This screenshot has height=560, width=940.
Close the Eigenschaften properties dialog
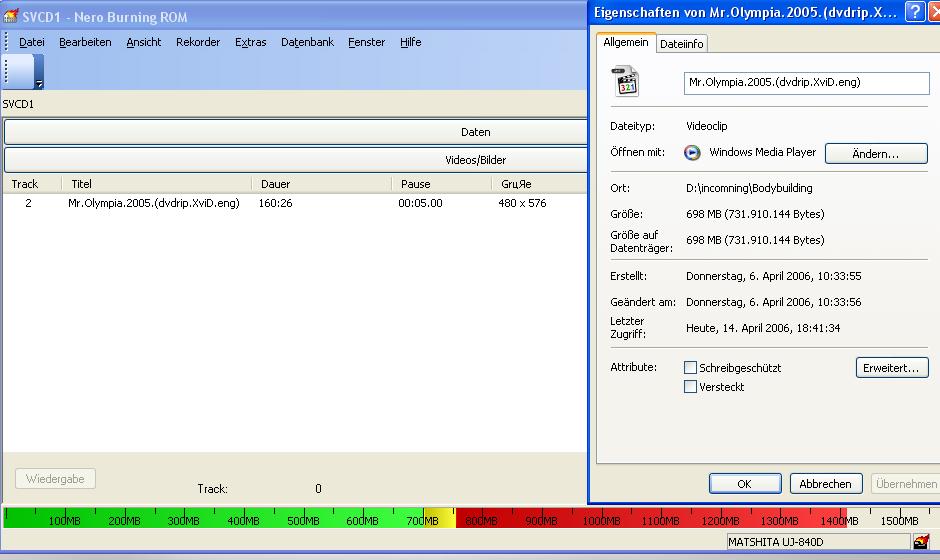pyautogui.click(x=935, y=12)
